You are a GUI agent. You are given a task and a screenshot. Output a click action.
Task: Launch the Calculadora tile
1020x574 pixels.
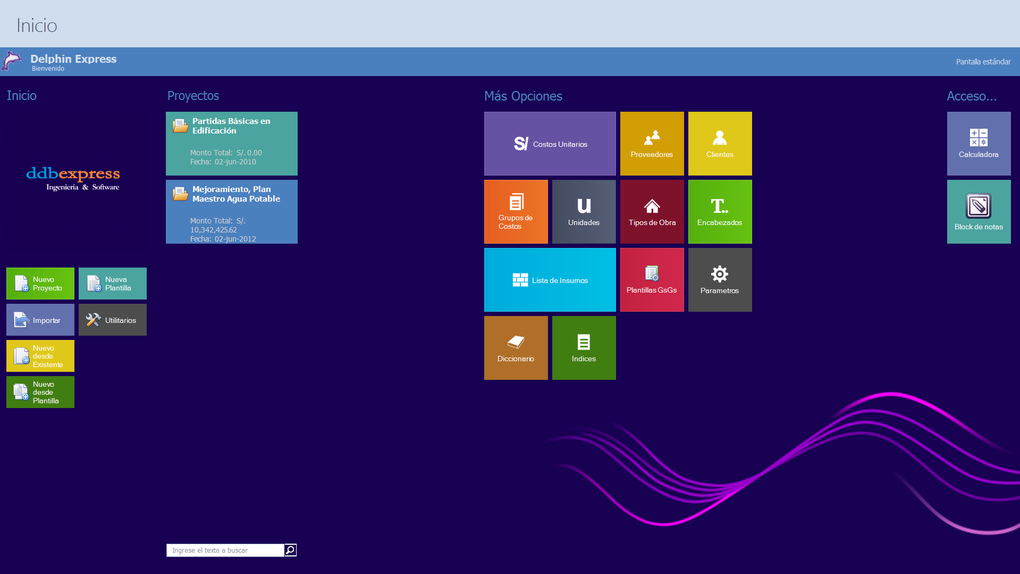pos(979,143)
